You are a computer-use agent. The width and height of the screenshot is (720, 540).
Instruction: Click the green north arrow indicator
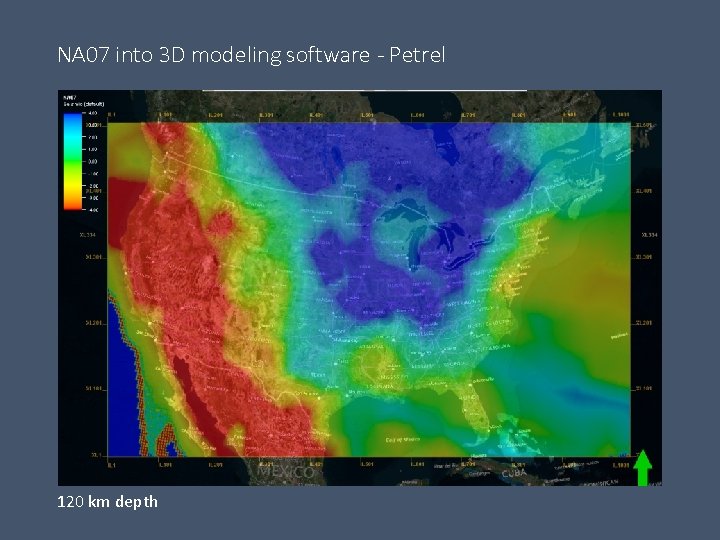pos(642,467)
